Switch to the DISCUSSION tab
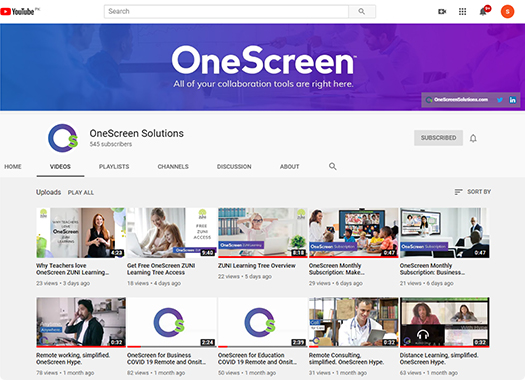Viewport: 525px width, 380px height. click(234, 167)
